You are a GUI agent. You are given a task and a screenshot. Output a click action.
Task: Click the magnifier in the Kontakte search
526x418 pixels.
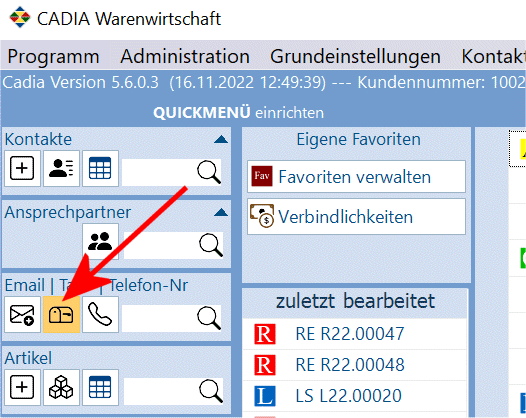(x=209, y=172)
